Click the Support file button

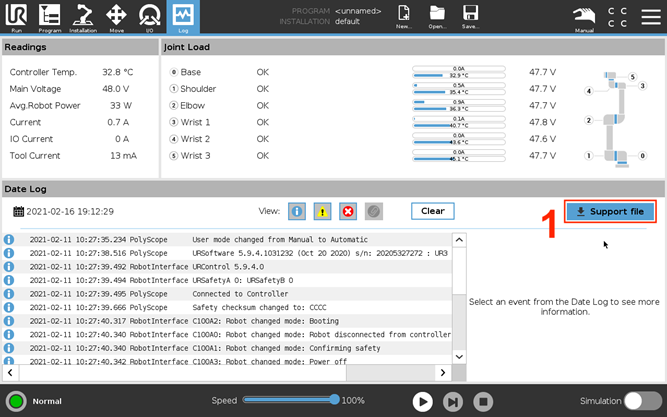tap(610, 212)
